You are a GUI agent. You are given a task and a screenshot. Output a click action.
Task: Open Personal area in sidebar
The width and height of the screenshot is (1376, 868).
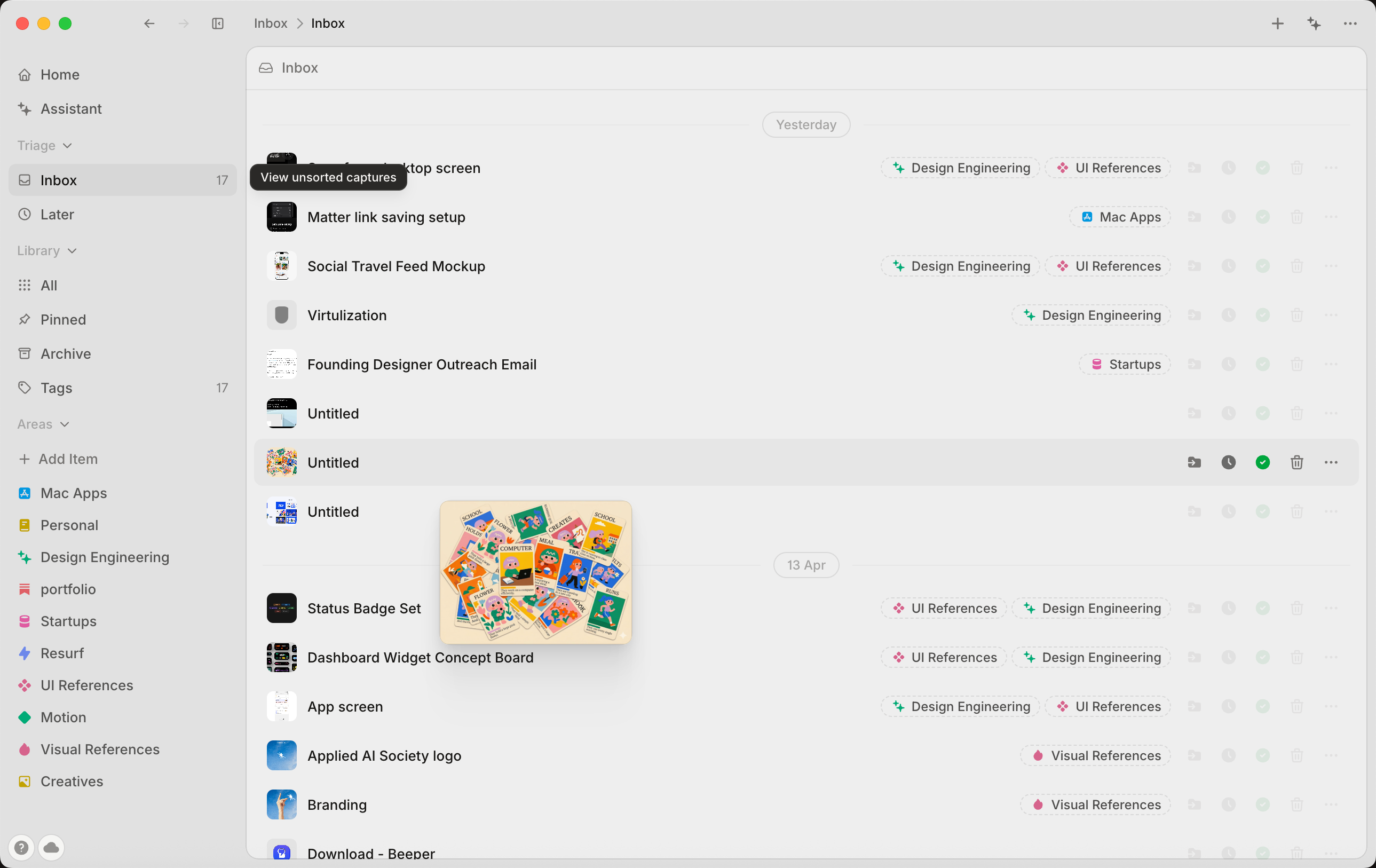123,525
